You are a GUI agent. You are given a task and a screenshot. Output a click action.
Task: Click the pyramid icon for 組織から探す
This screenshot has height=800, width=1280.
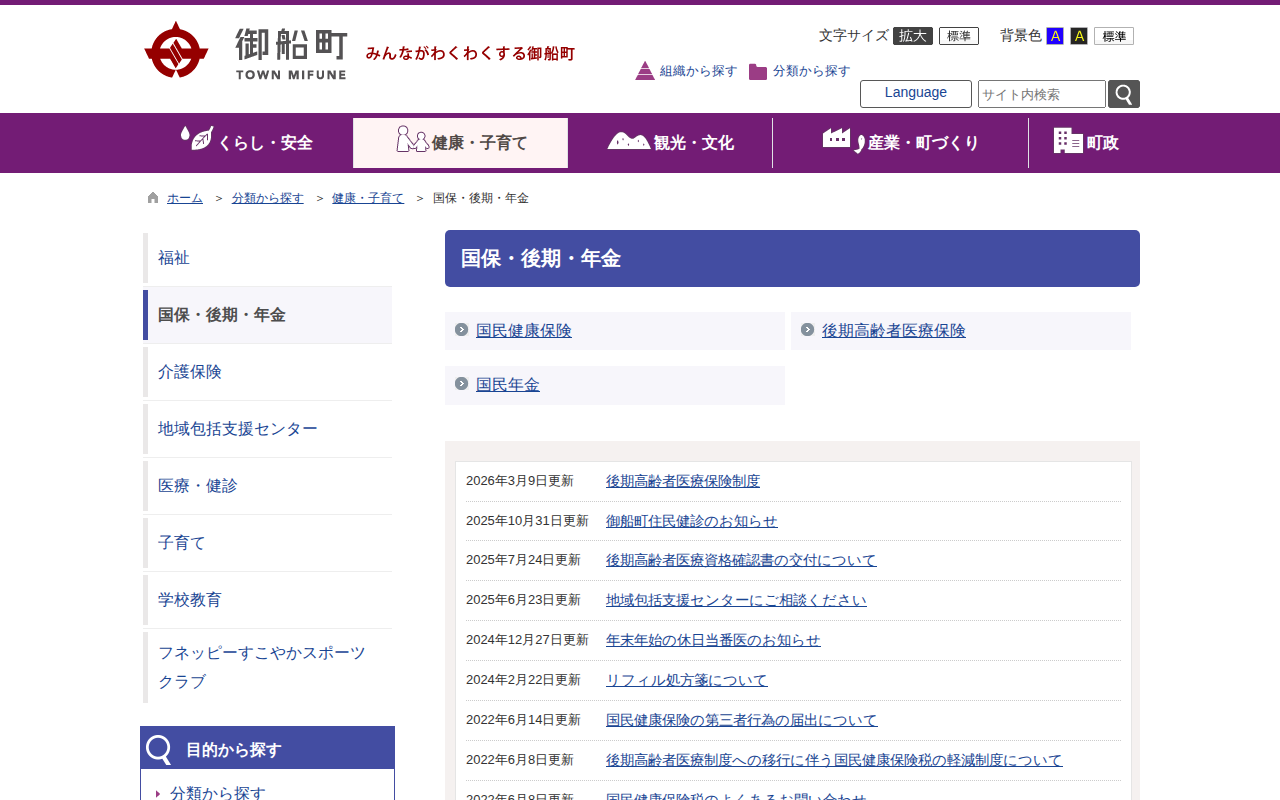645,71
